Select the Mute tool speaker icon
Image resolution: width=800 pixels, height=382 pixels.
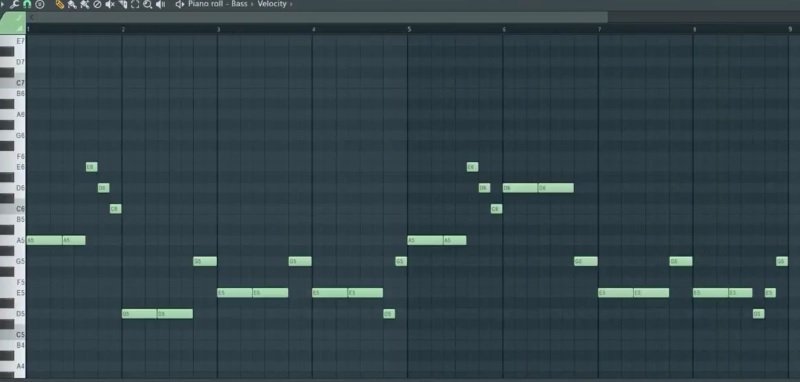pos(110,5)
